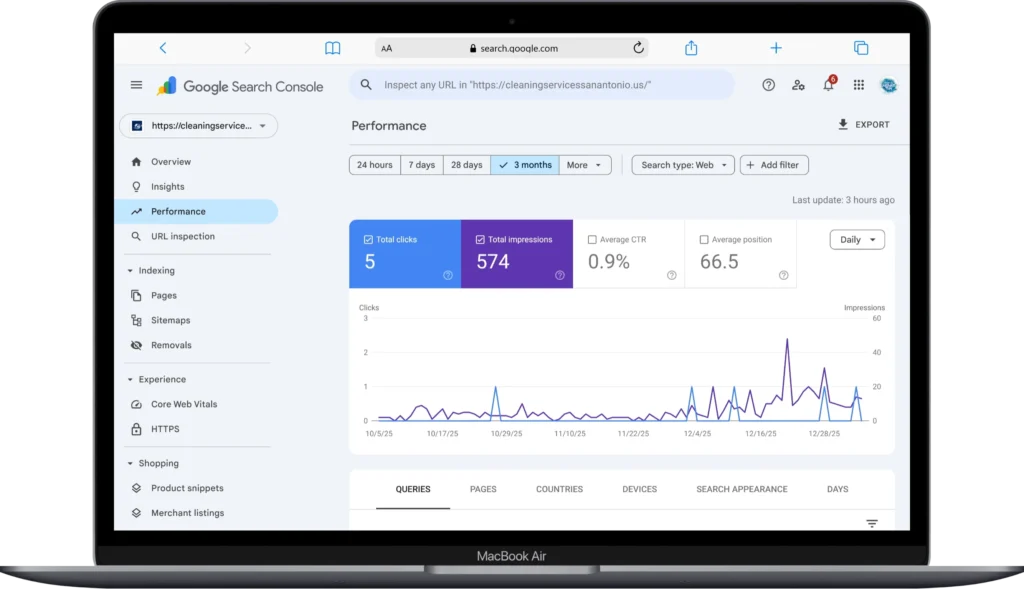
Task: Reload the page in the address bar
Action: pos(638,48)
